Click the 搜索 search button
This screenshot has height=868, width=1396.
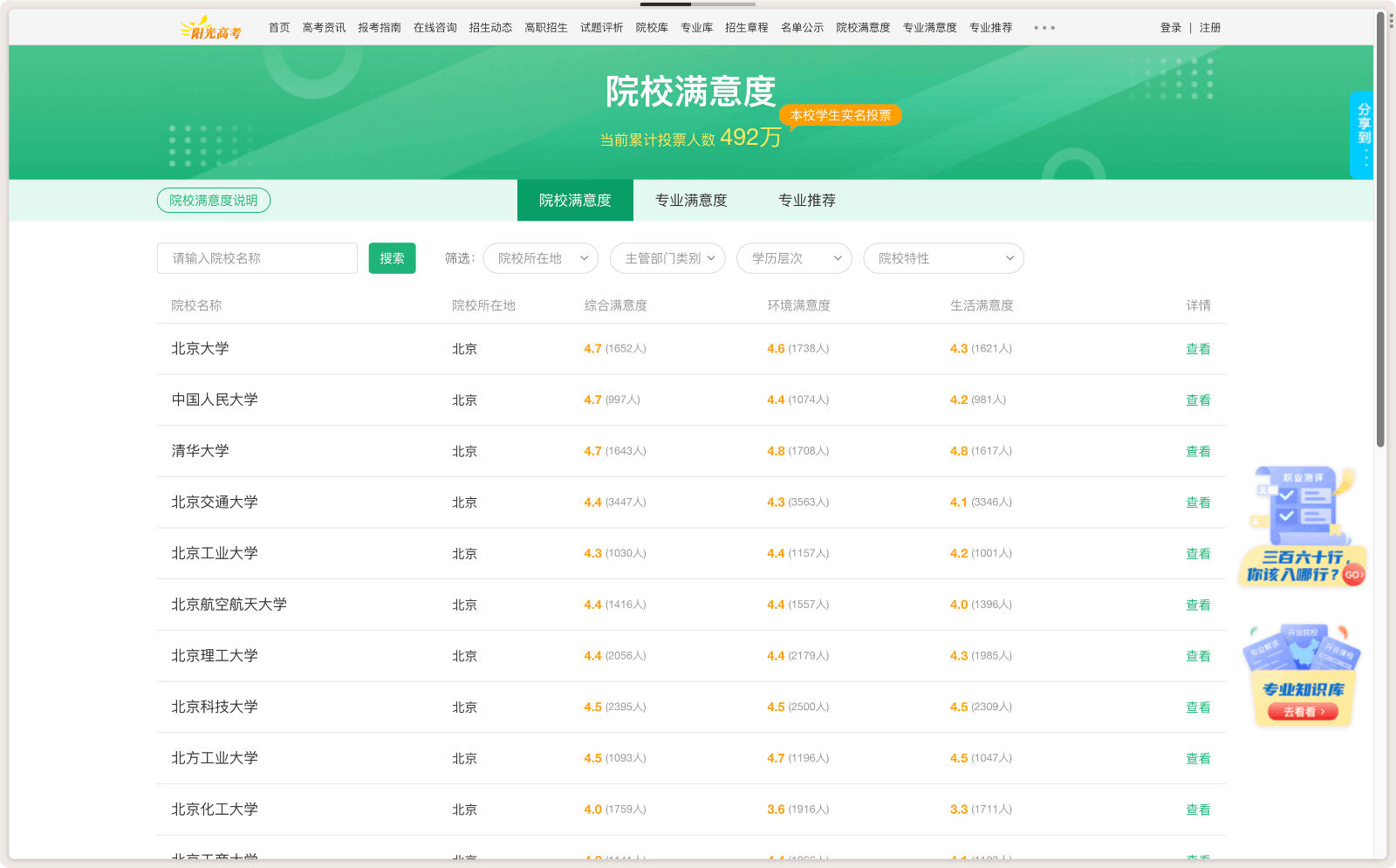coord(392,258)
